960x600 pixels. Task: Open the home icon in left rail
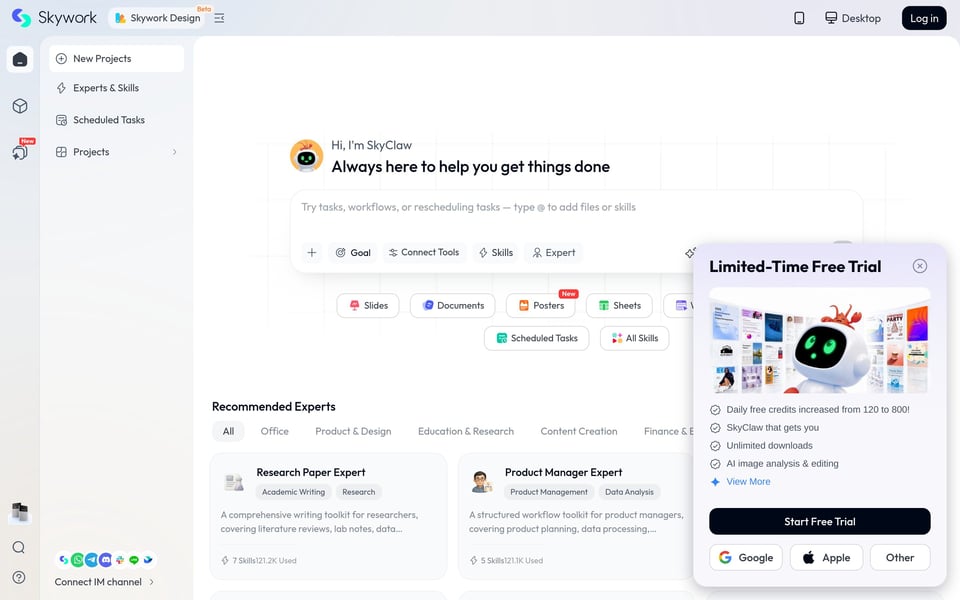(20, 59)
